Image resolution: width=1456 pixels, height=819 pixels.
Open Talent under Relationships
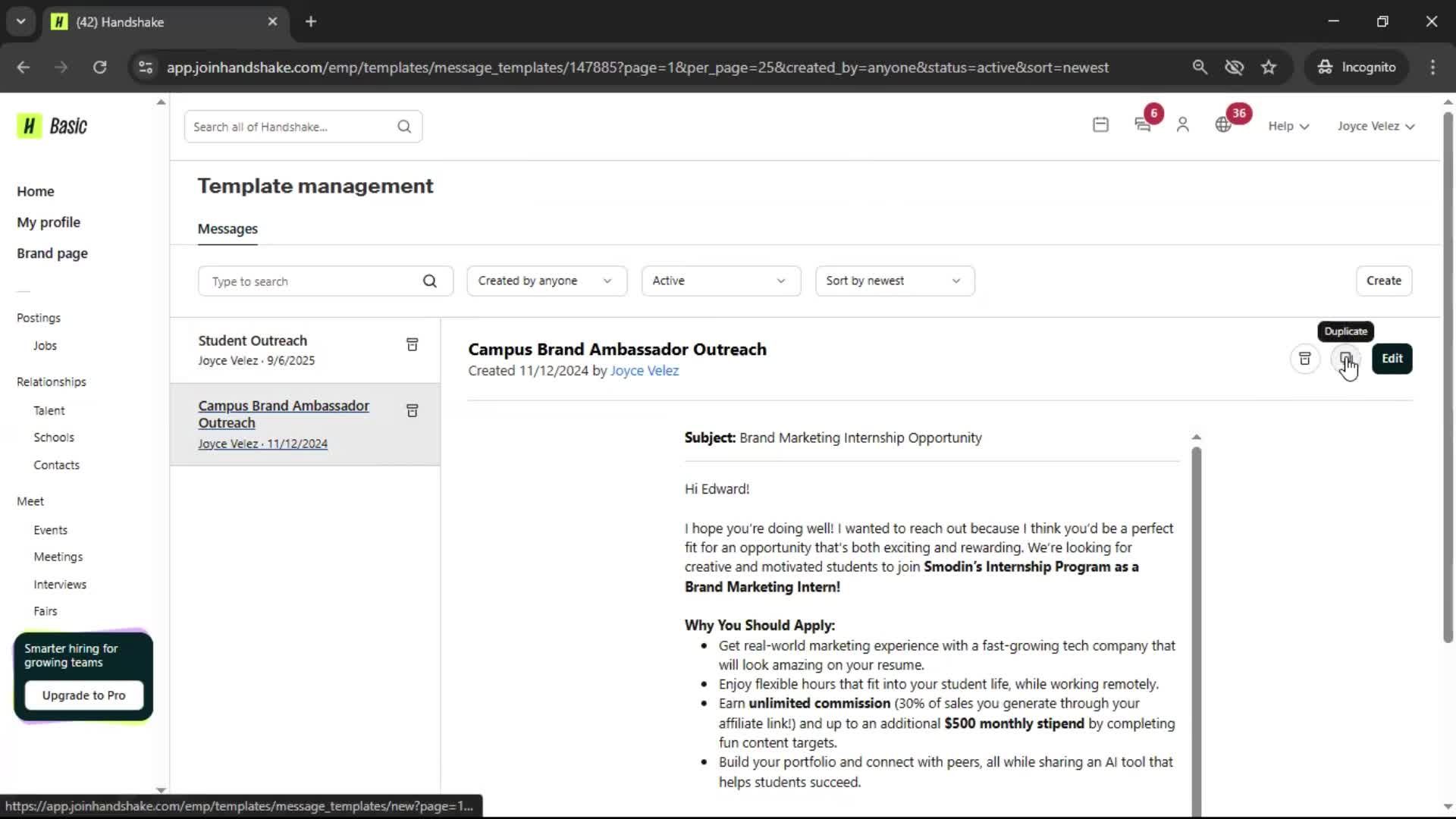[x=49, y=410]
